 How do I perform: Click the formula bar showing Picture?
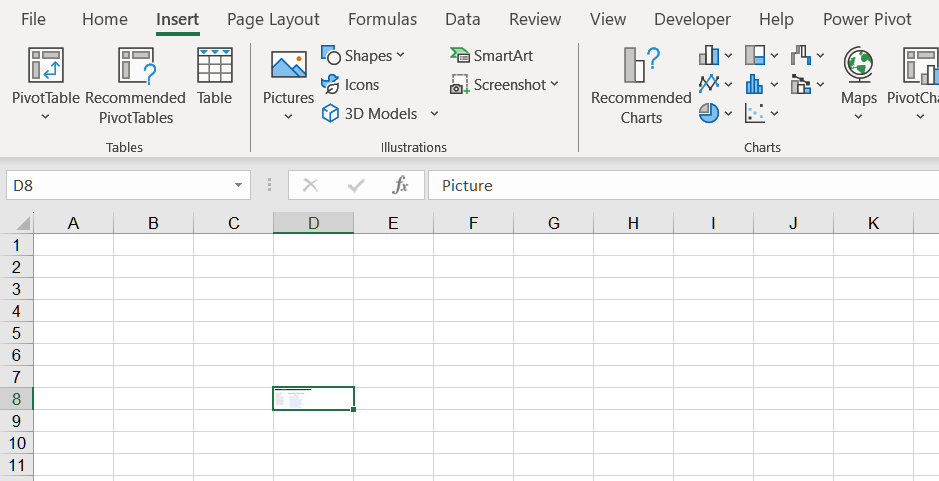coord(680,185)
